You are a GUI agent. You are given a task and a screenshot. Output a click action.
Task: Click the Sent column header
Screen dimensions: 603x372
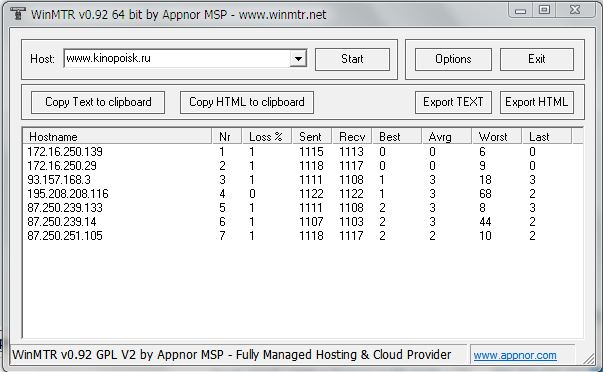click(x=312, y=137)
